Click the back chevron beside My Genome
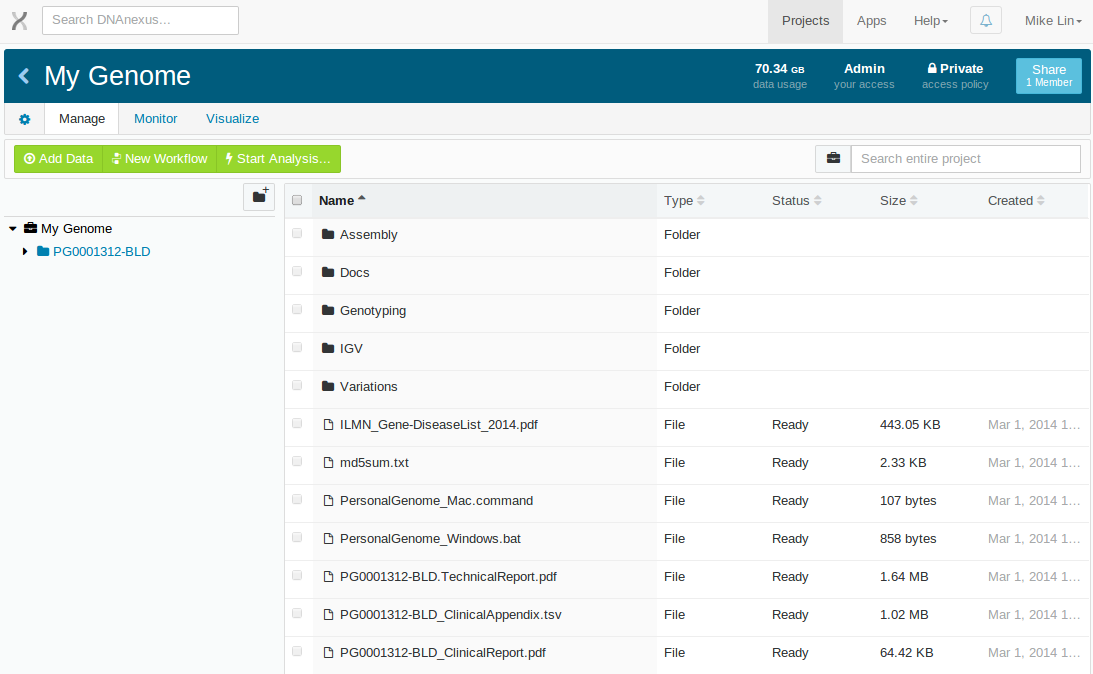The height and width of the screenshot is (674, 1093). click(24, 76)
